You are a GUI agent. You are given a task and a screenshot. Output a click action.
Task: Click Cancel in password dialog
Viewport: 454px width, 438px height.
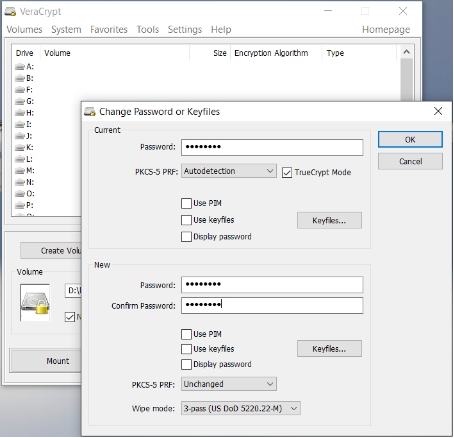(410, 162)
